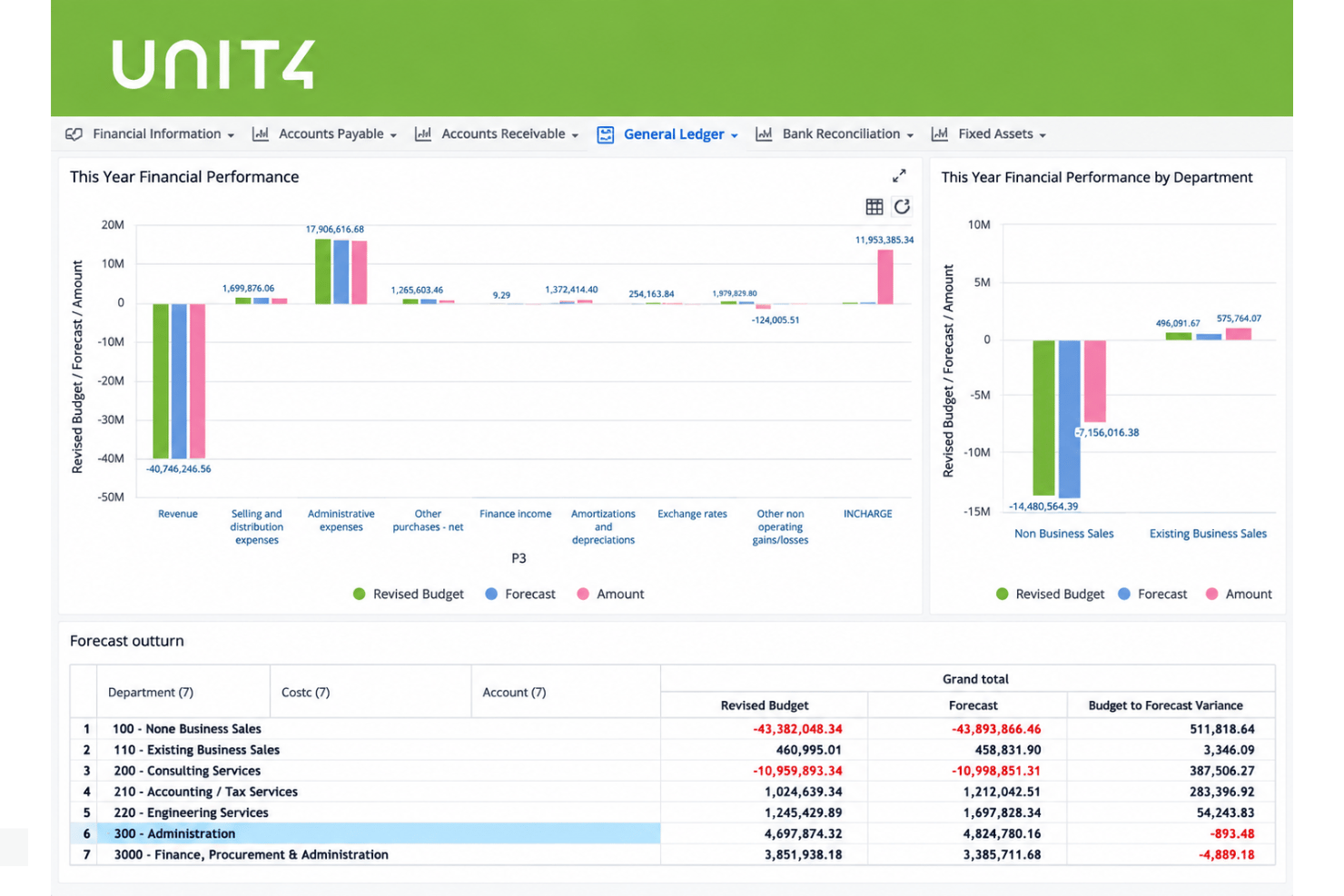This screenshot has height=896, width=1344.
Task: Open the Accounts Receivable dropdown arrow
Action: pyautogui.click(x=575, y=135)
